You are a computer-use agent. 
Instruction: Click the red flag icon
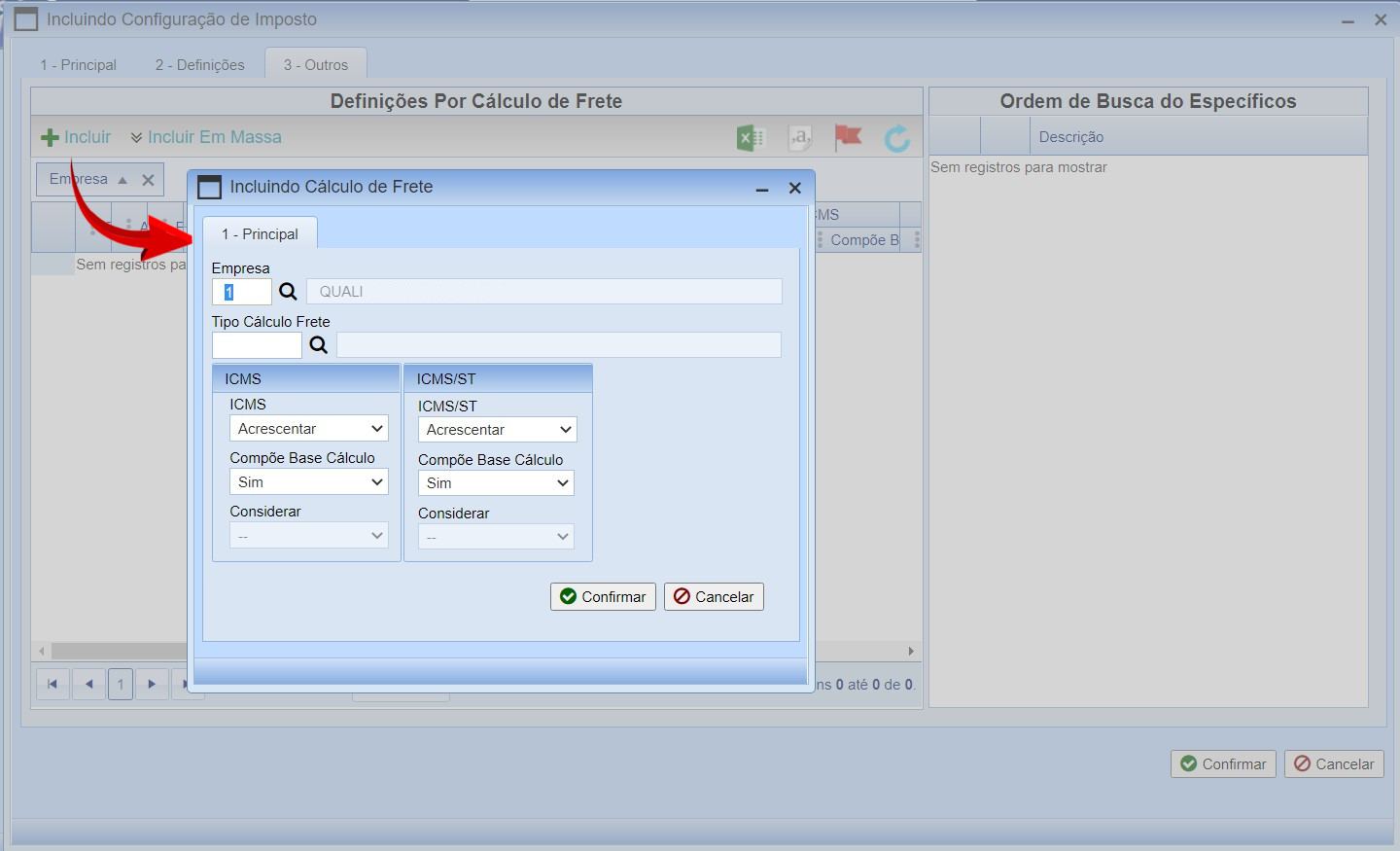coord(848,137)
